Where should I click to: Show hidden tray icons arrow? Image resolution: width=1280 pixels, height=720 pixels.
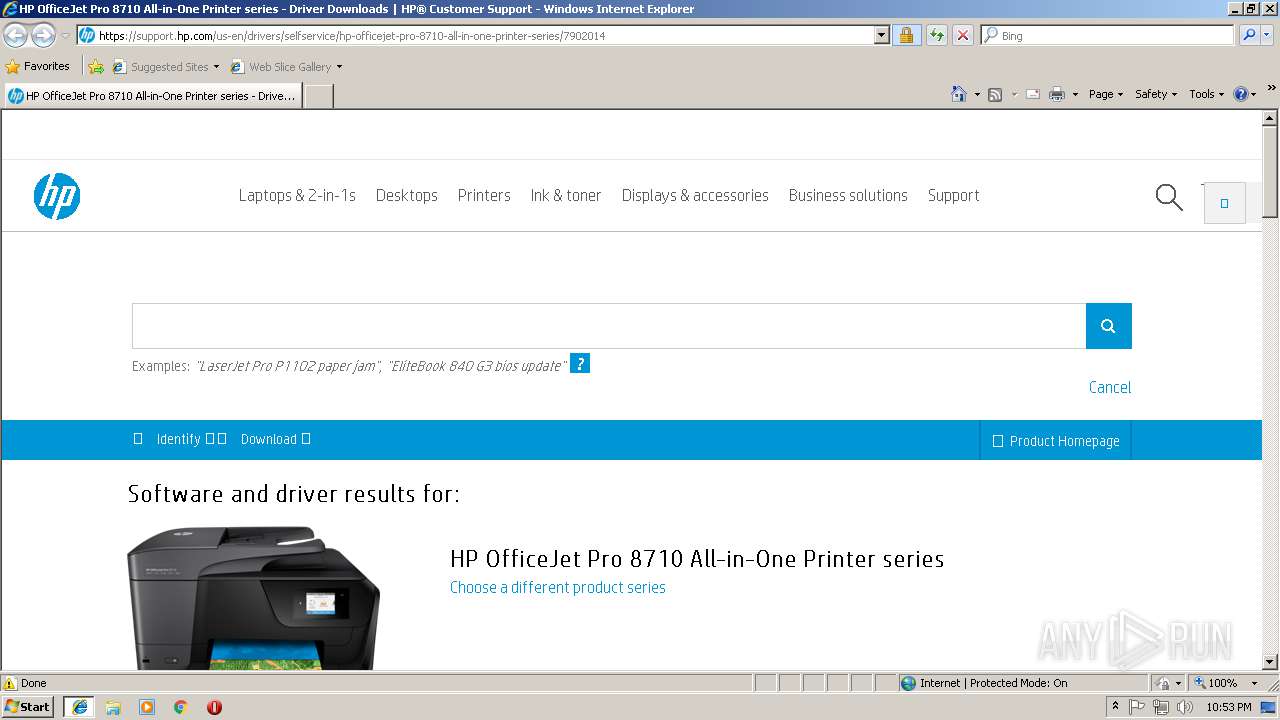(x=1115, y=707)
